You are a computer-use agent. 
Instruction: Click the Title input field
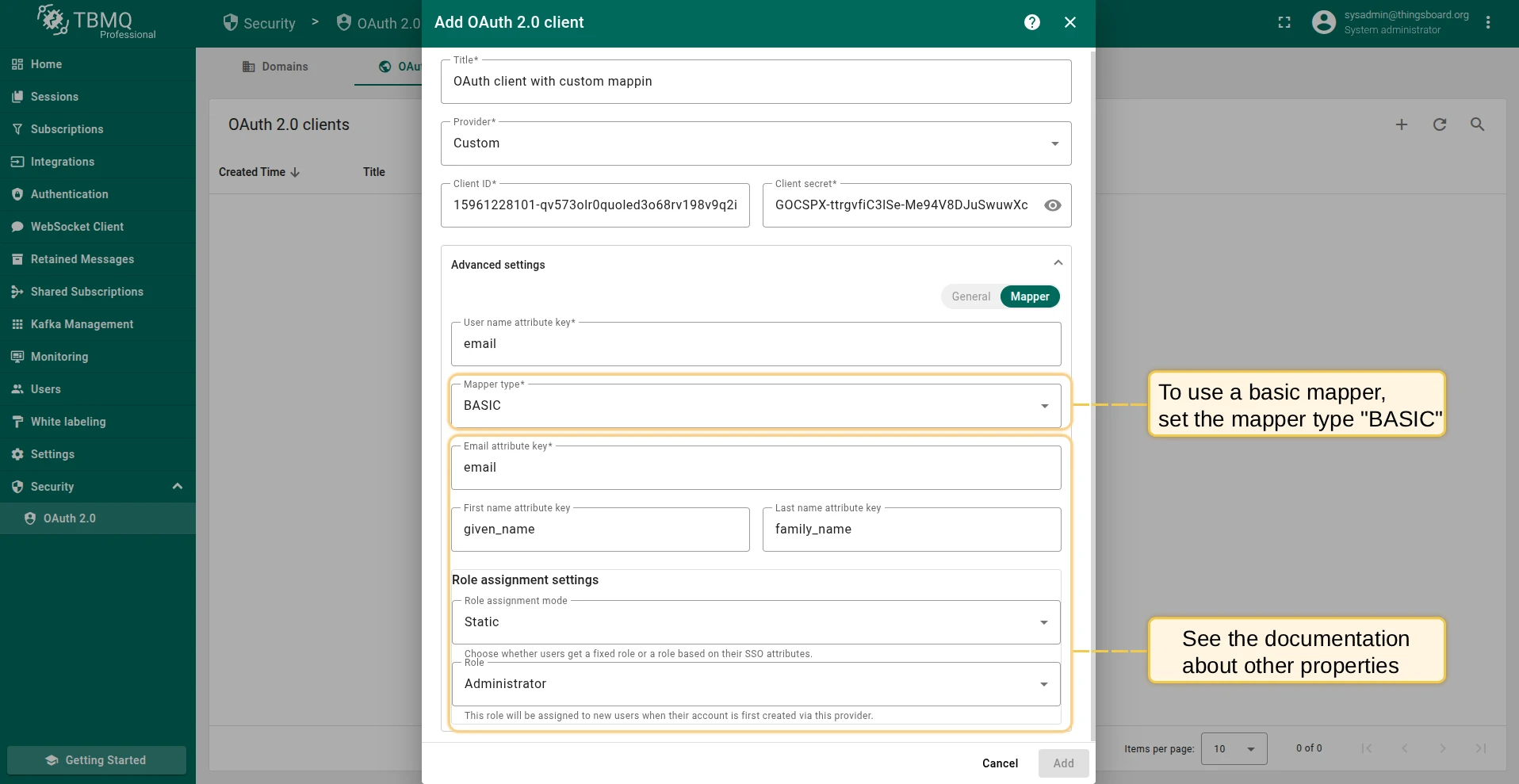[x=756, y=82]
